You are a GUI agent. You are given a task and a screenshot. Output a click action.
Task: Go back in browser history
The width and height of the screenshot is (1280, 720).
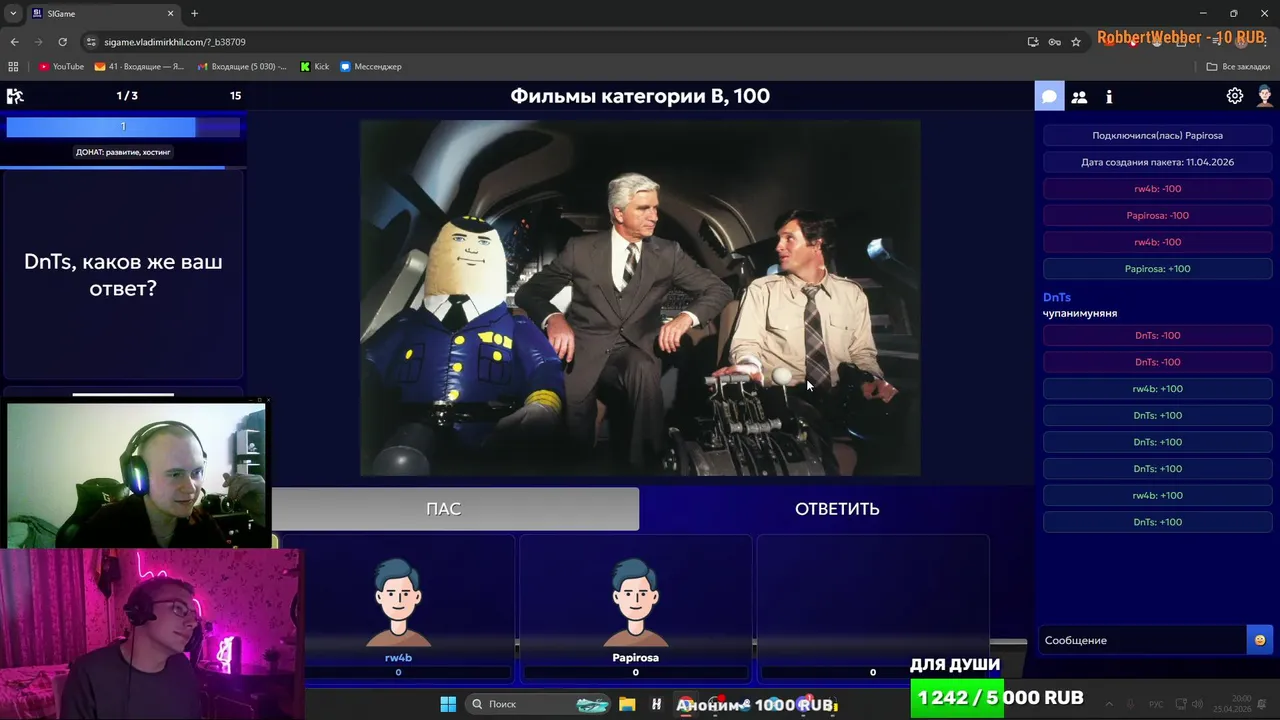tap(14, 42)
